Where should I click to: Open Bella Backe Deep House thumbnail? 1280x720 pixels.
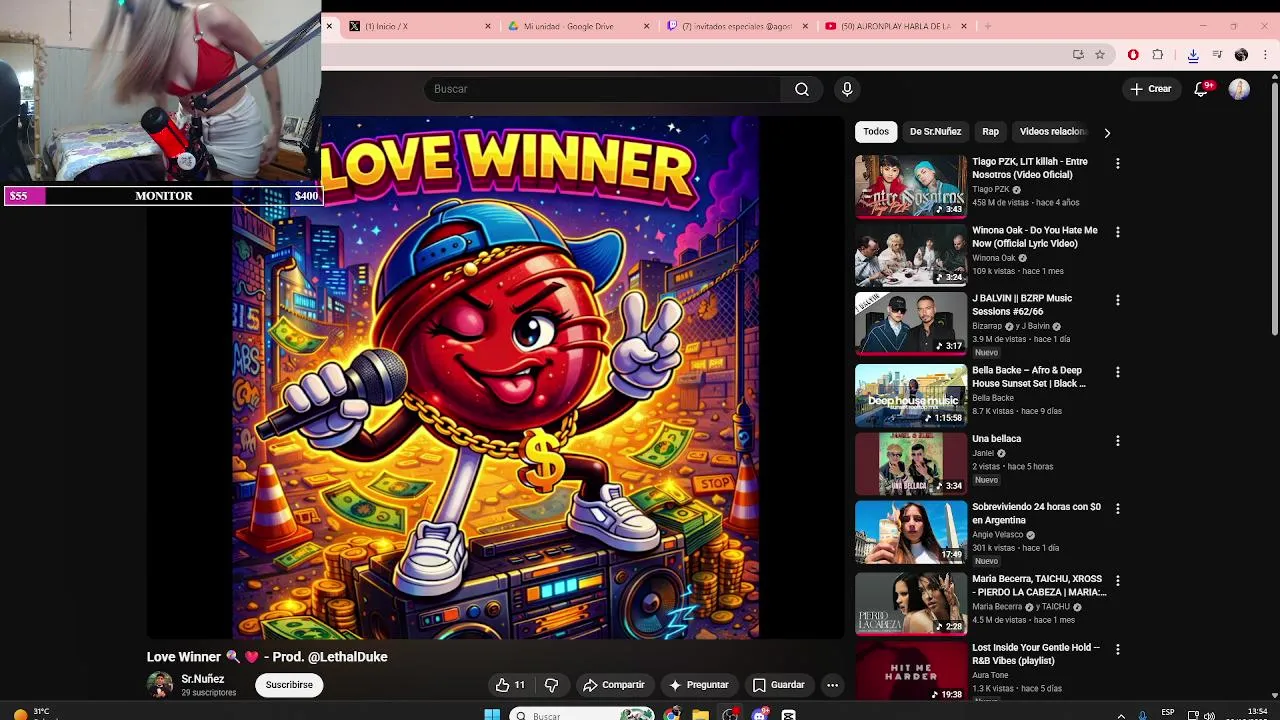(911, 395)
